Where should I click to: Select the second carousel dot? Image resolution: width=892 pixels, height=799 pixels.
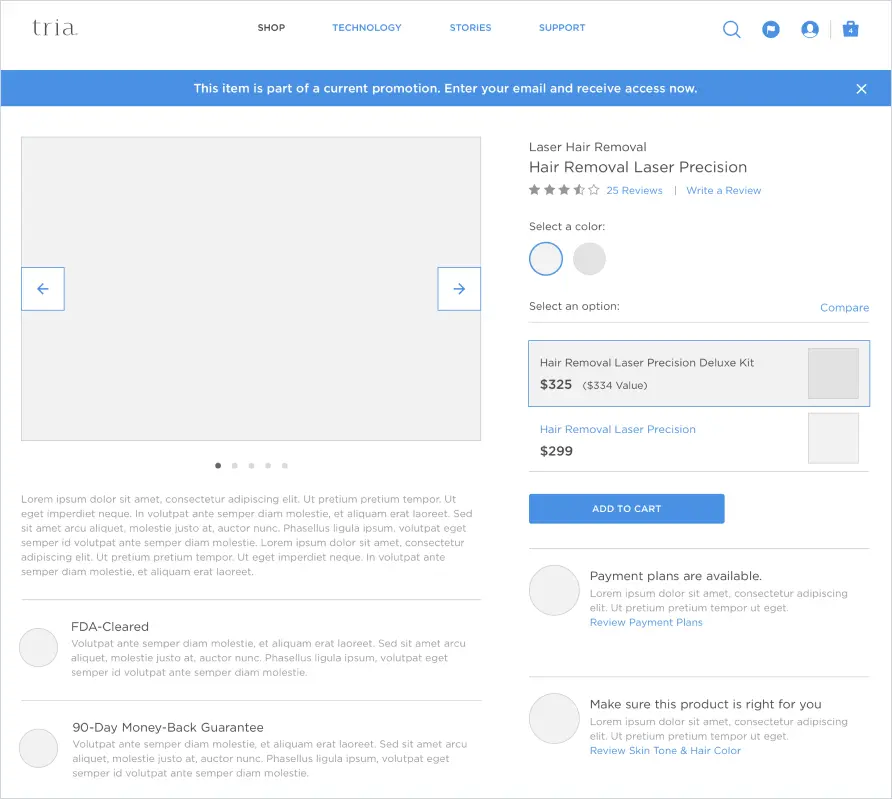tap(234, 466)
